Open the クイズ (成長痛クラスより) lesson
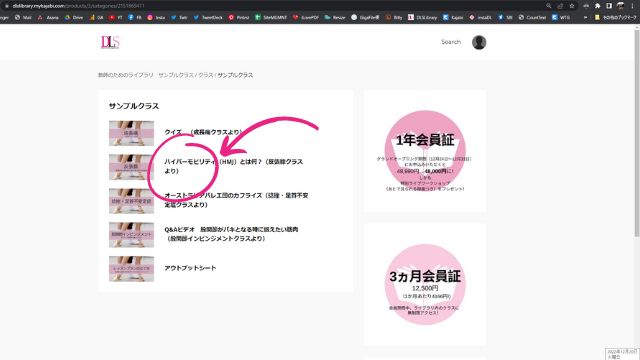 pyautogui.click(x=203, y=132)
